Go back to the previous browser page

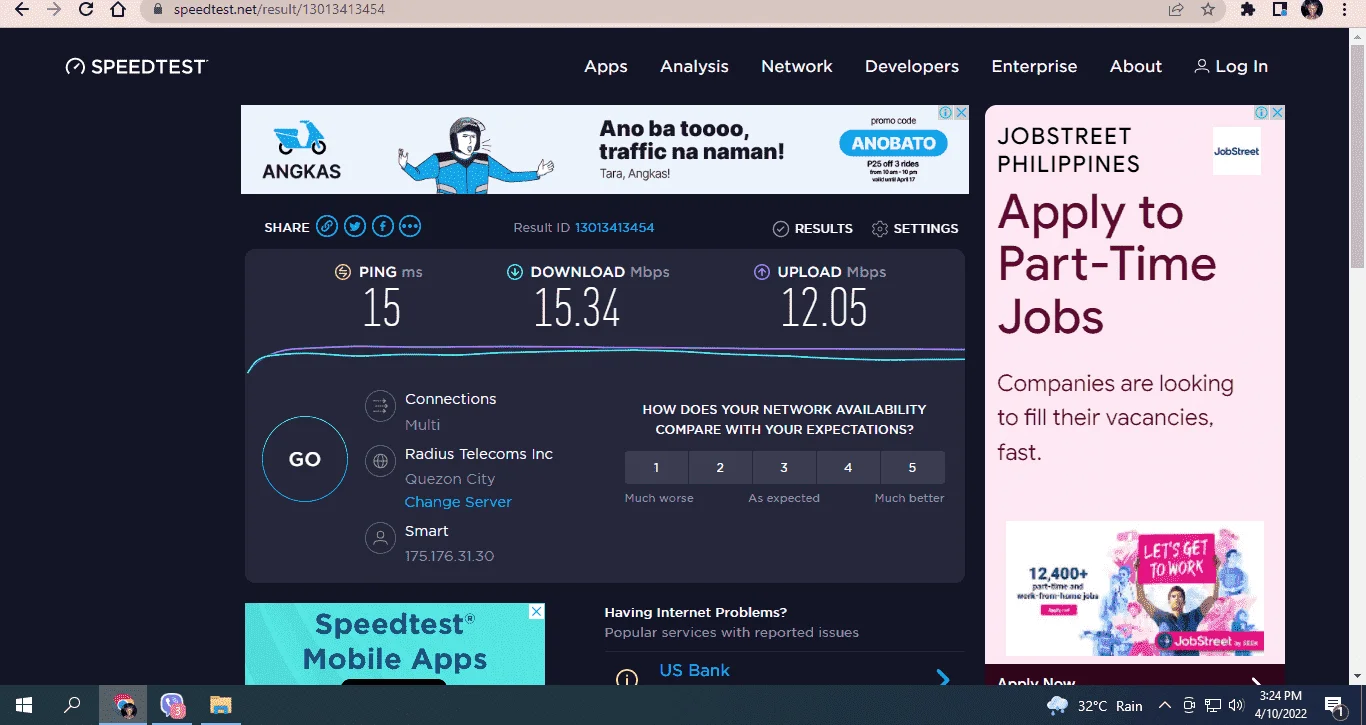click(22, 10)
